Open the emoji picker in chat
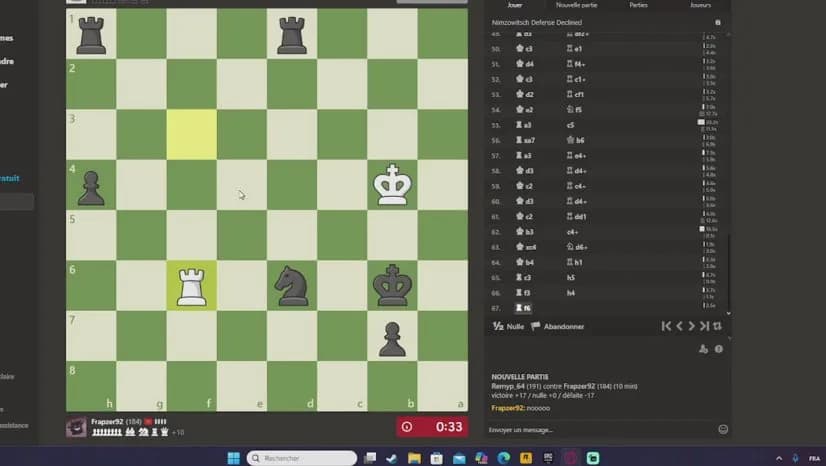Image resolution: width=826 pixels, height=466 pixels. 722,429
